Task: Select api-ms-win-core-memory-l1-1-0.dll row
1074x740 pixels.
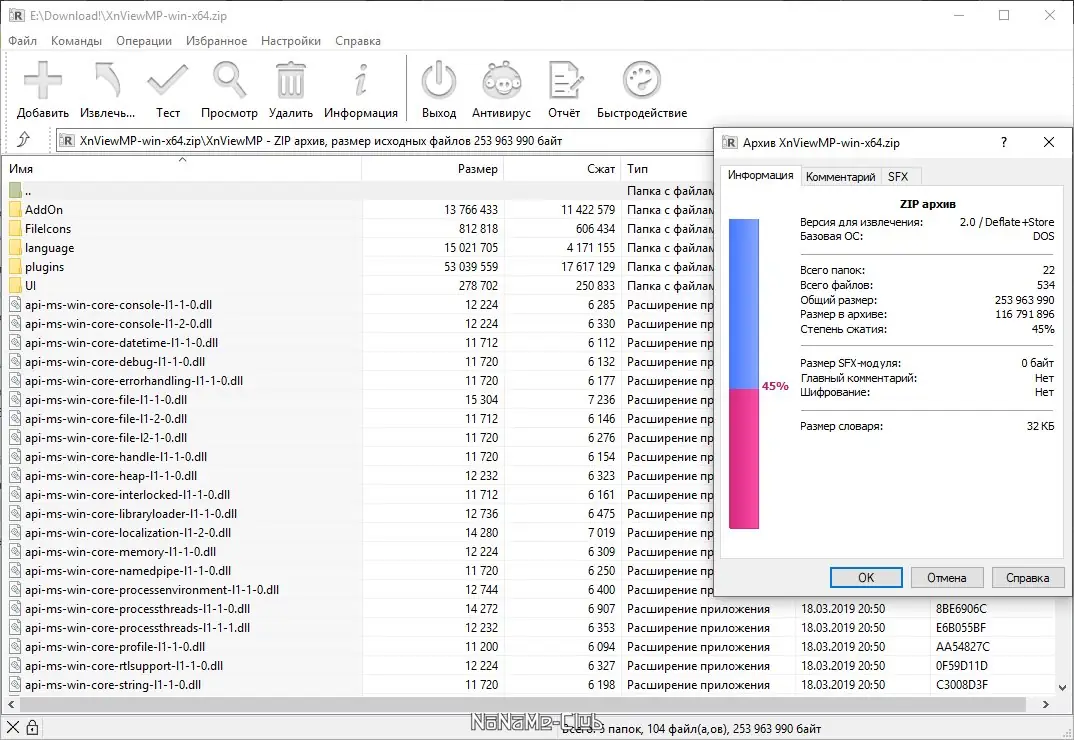Action: (x=358, y=552)
